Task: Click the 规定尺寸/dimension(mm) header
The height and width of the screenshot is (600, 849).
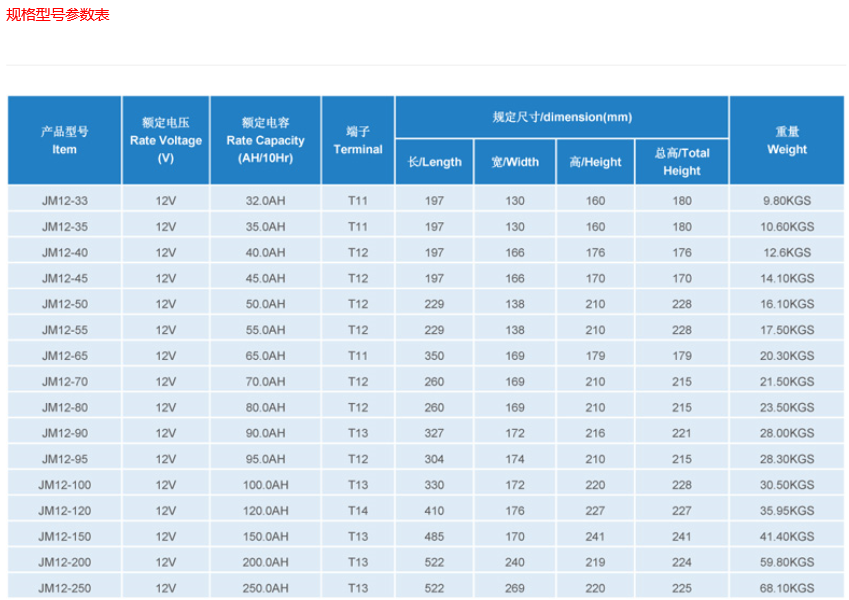Action: 562,117
